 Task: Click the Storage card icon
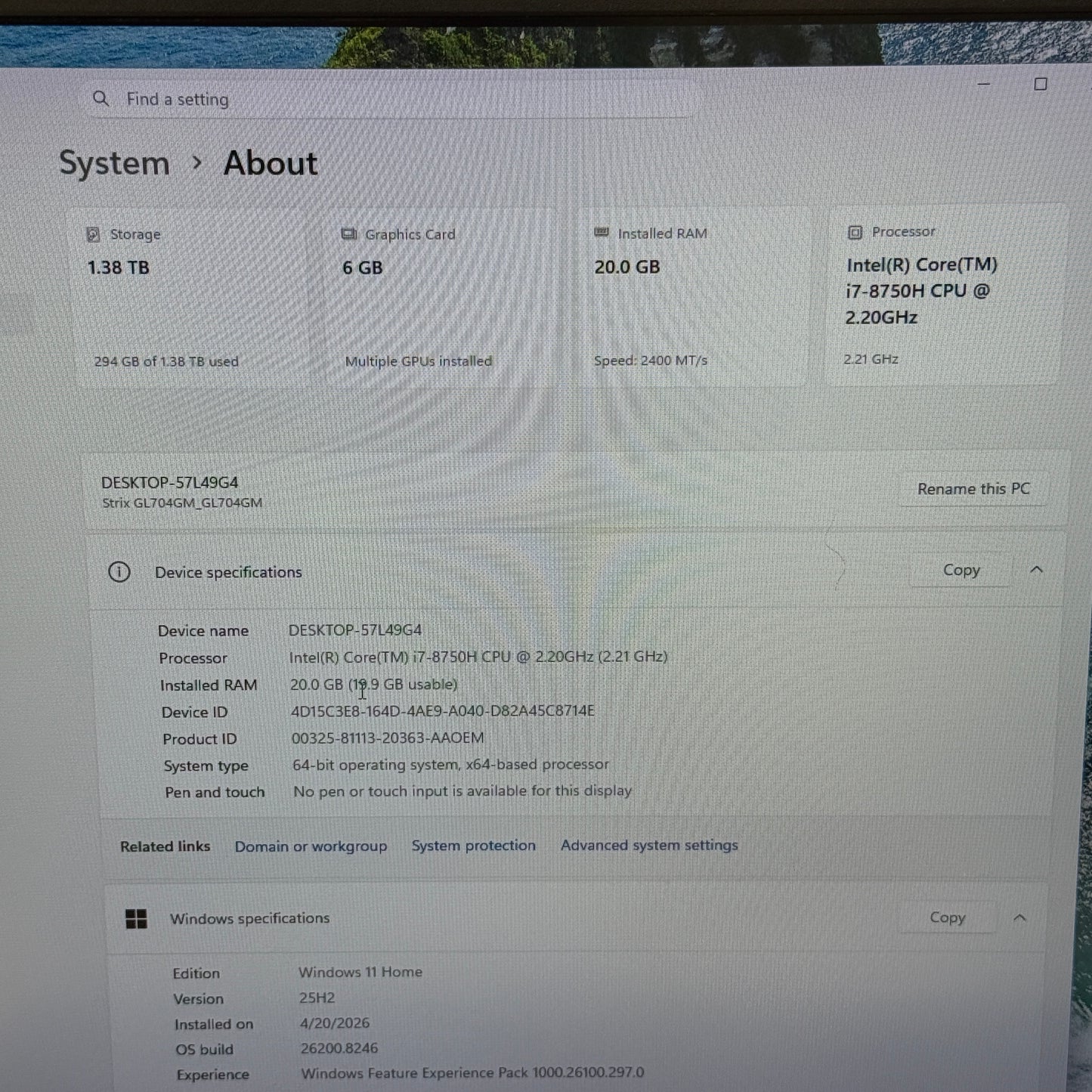coord(93,234)
